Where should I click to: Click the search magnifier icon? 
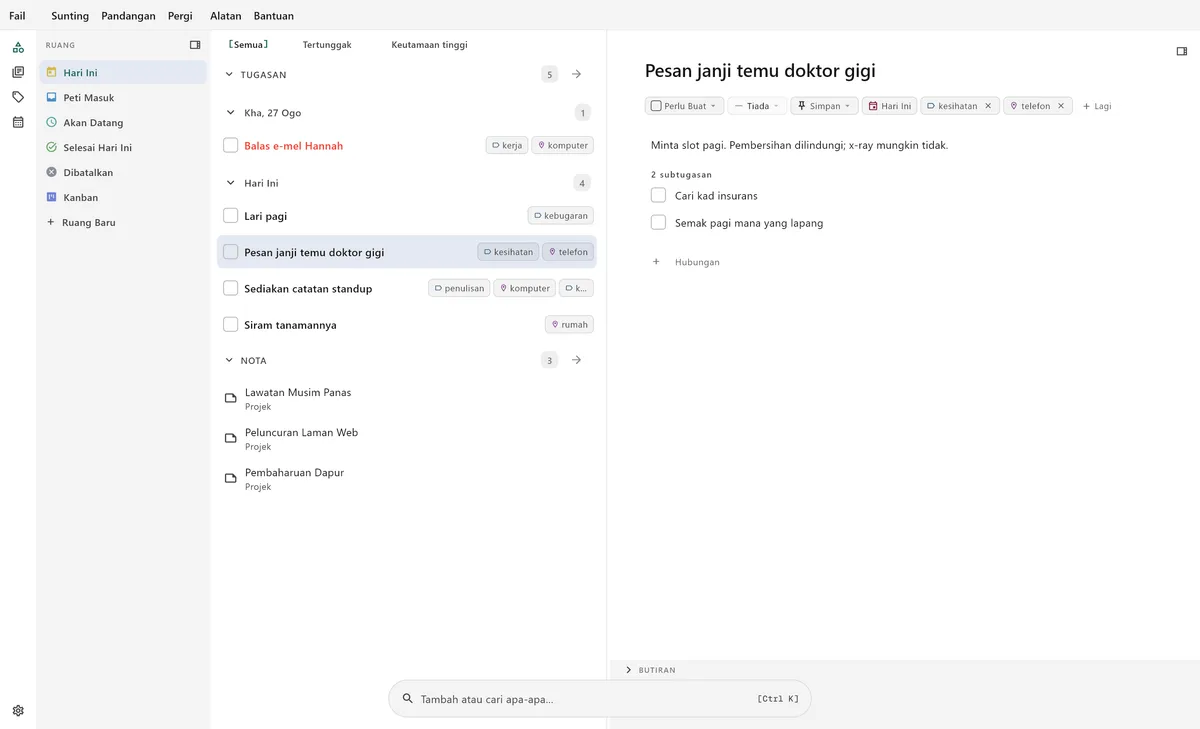coord(407,699)
